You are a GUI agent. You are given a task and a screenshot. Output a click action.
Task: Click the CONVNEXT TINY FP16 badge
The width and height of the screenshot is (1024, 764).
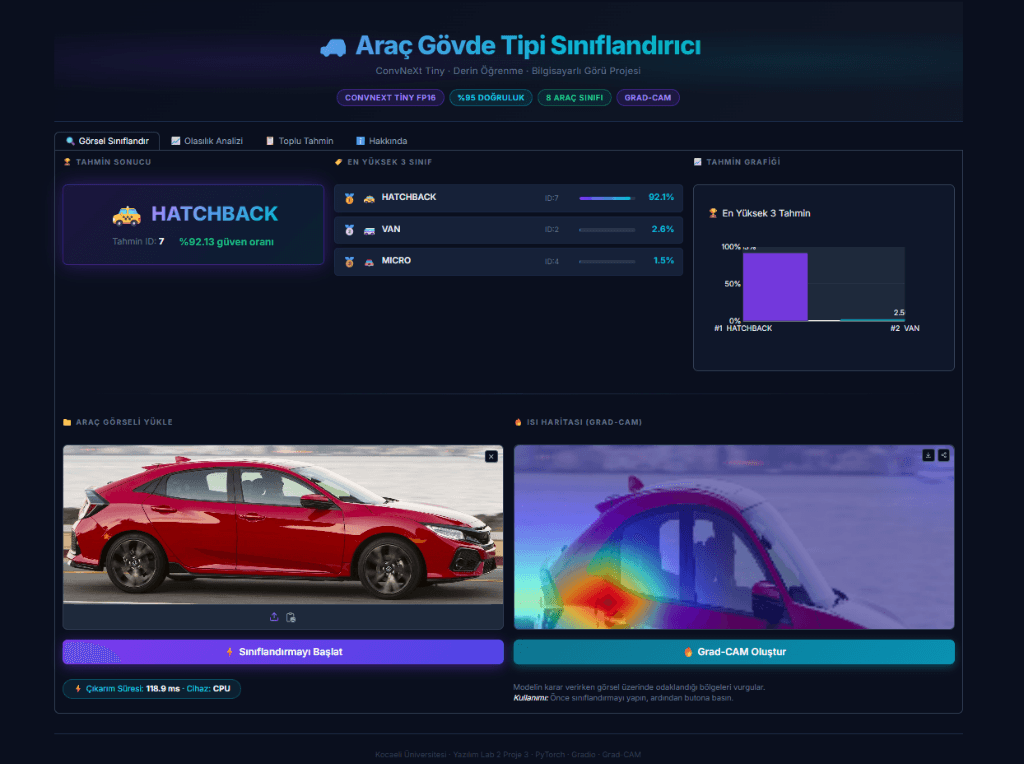(x=391, y=98)
